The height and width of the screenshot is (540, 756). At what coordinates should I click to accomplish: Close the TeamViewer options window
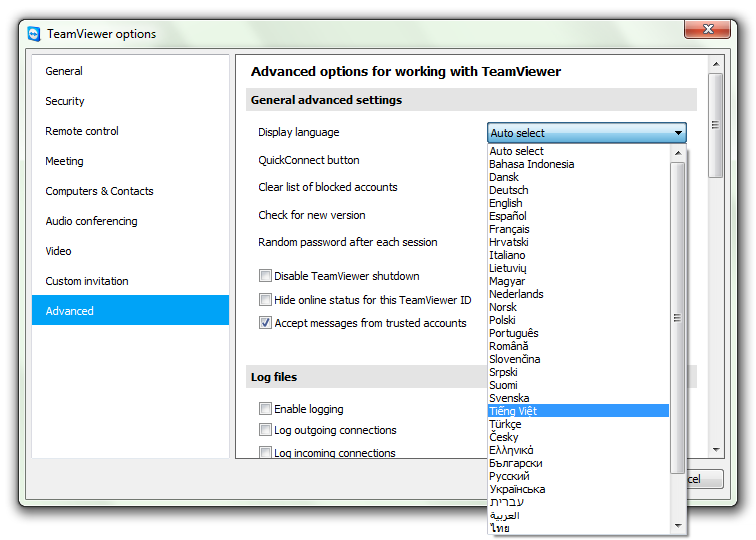(707, 29)
